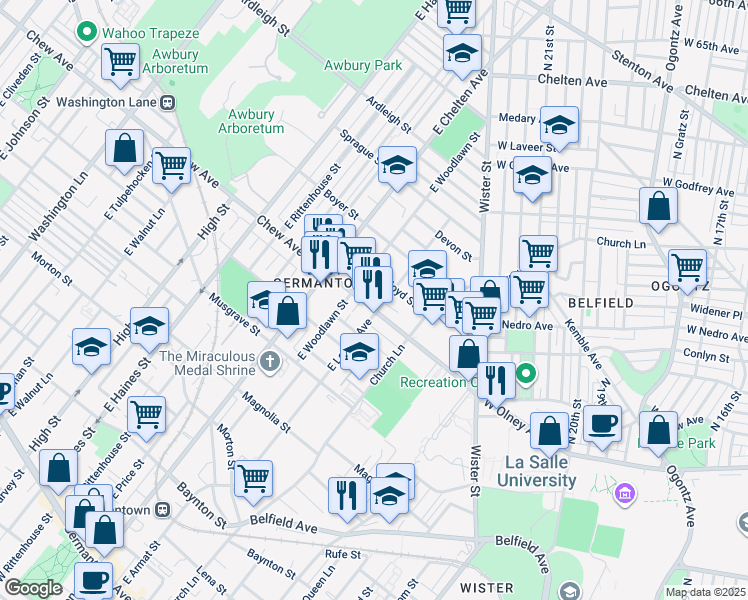Open the La Salle University museum icon
The image size is (748, 600).
[x=625, y=493]
